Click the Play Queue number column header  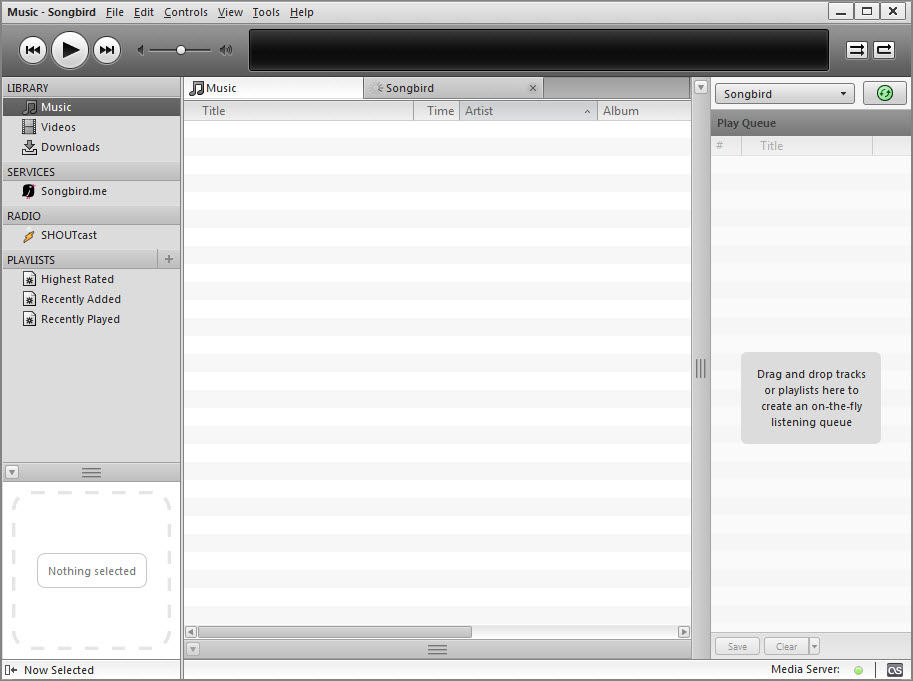point(726,146)
